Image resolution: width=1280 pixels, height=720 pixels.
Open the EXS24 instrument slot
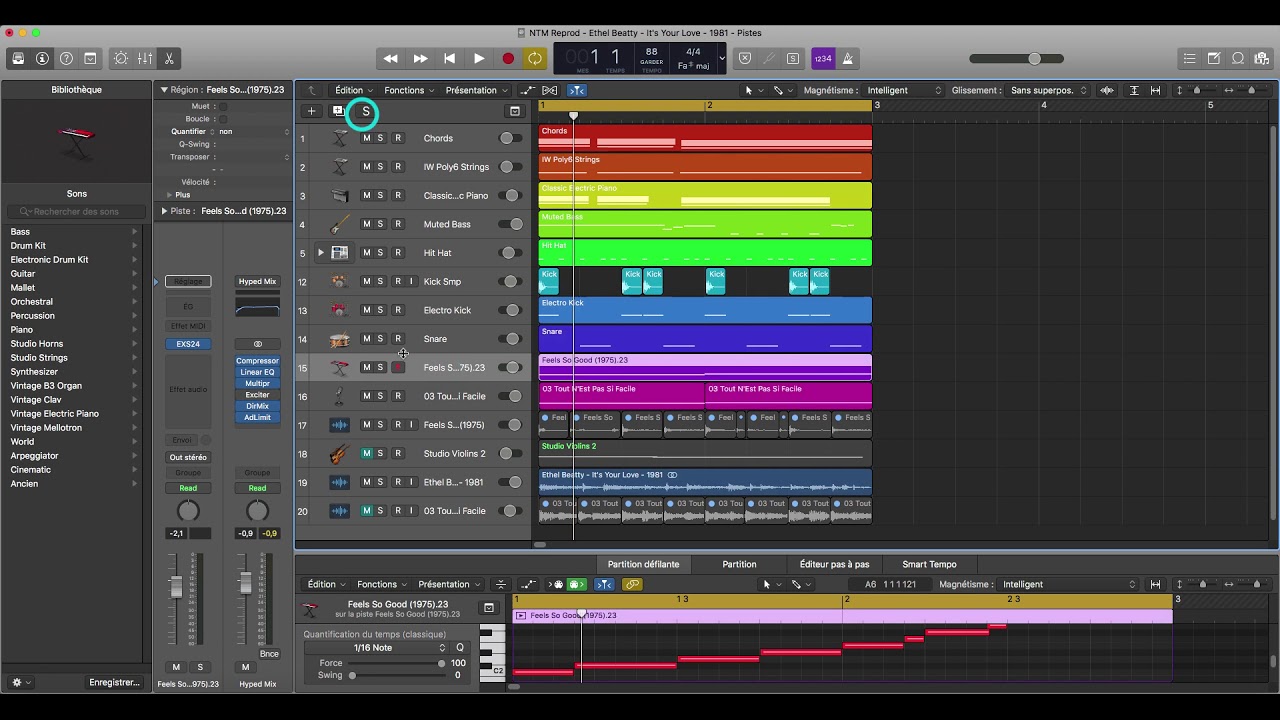pyautogui.click(x=188, y=344)
